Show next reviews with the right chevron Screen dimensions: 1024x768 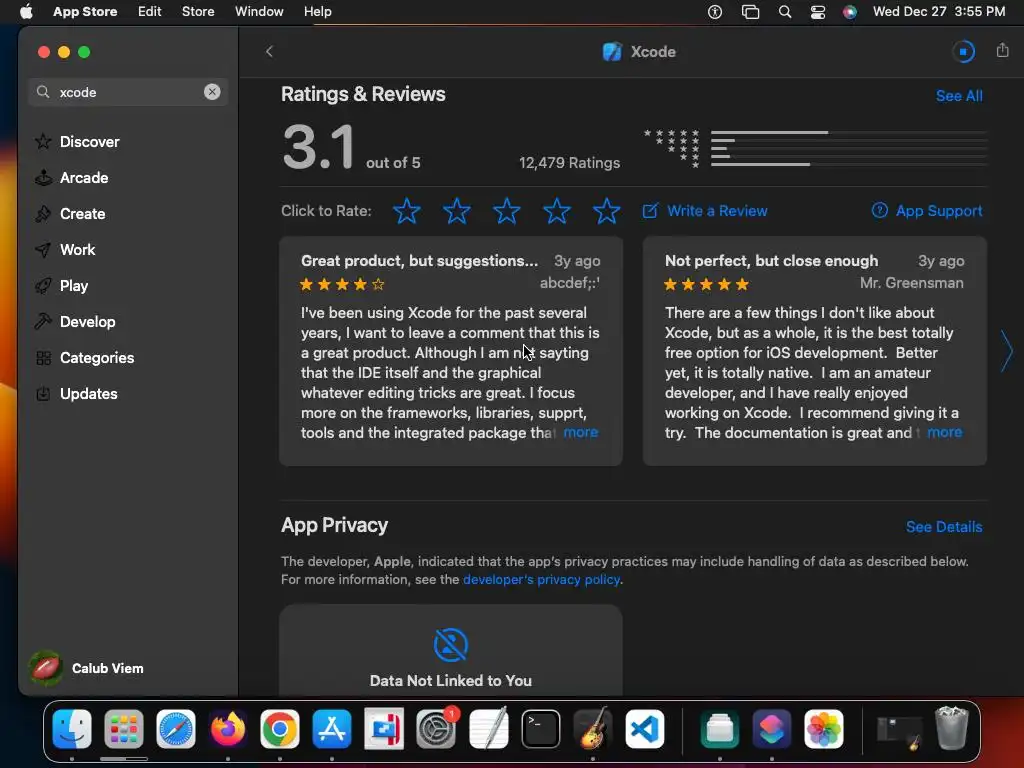point(1006,351)
